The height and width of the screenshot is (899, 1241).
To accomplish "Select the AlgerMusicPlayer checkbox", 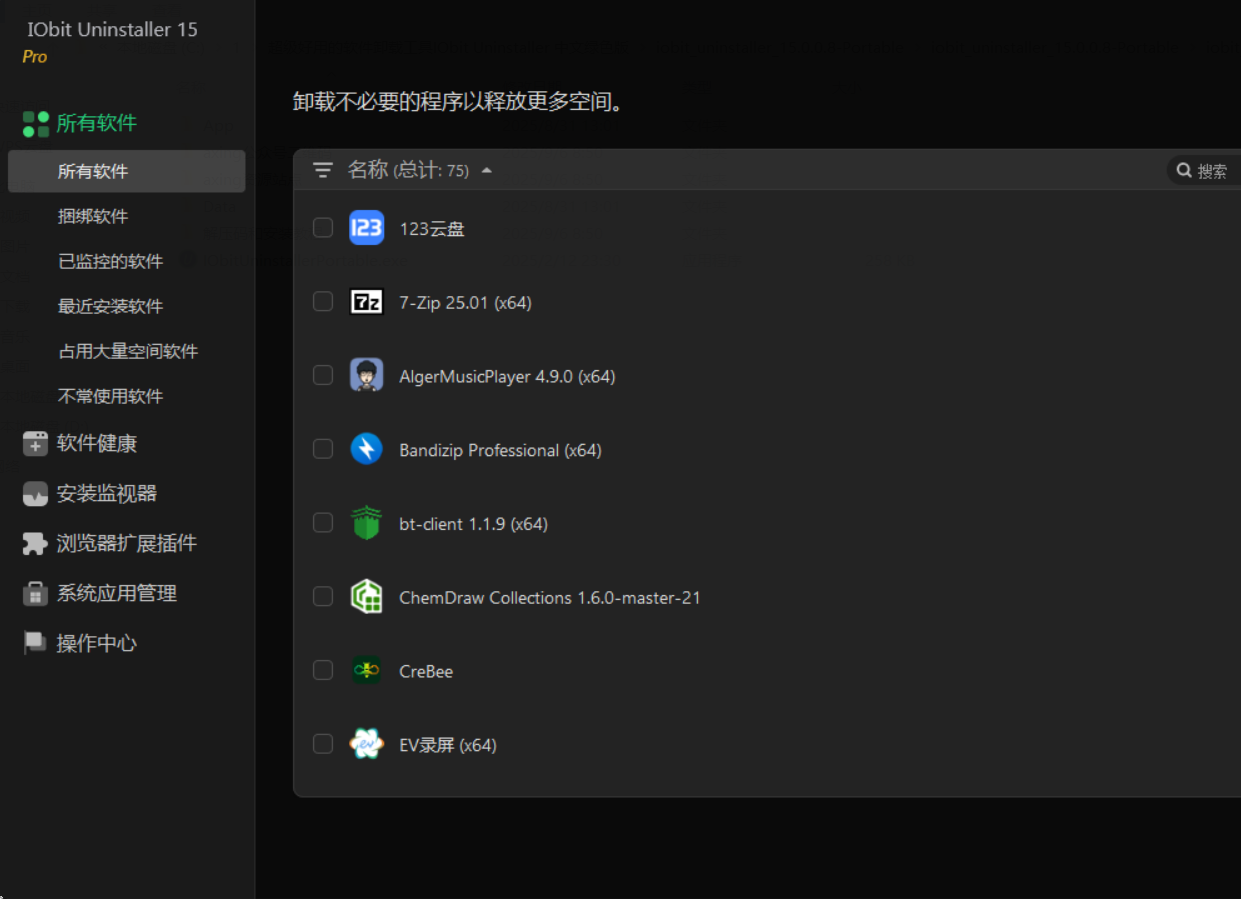I will point(323,375).
